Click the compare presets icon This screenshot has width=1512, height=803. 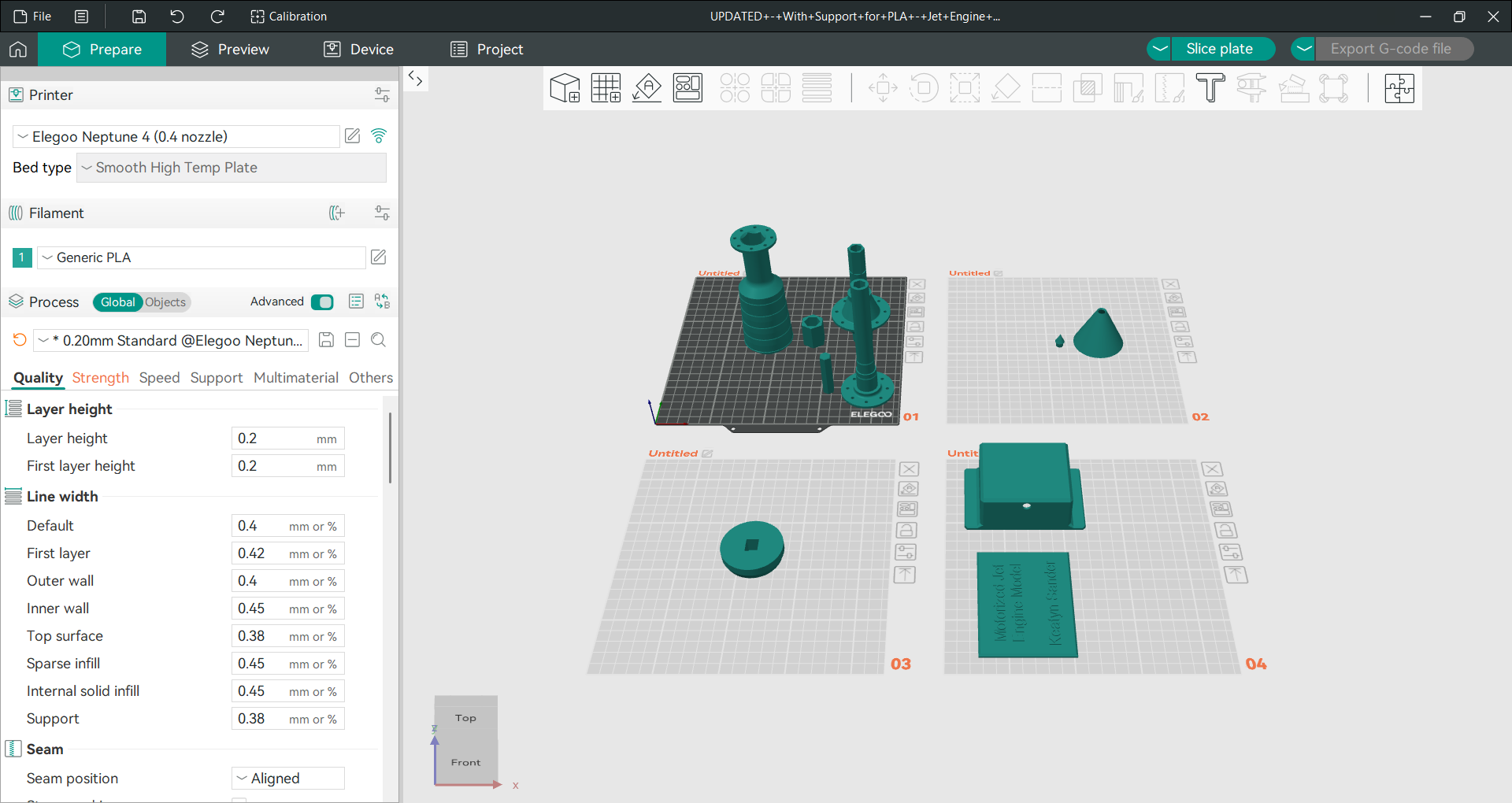pyautogui.click(x=382, y=302)
